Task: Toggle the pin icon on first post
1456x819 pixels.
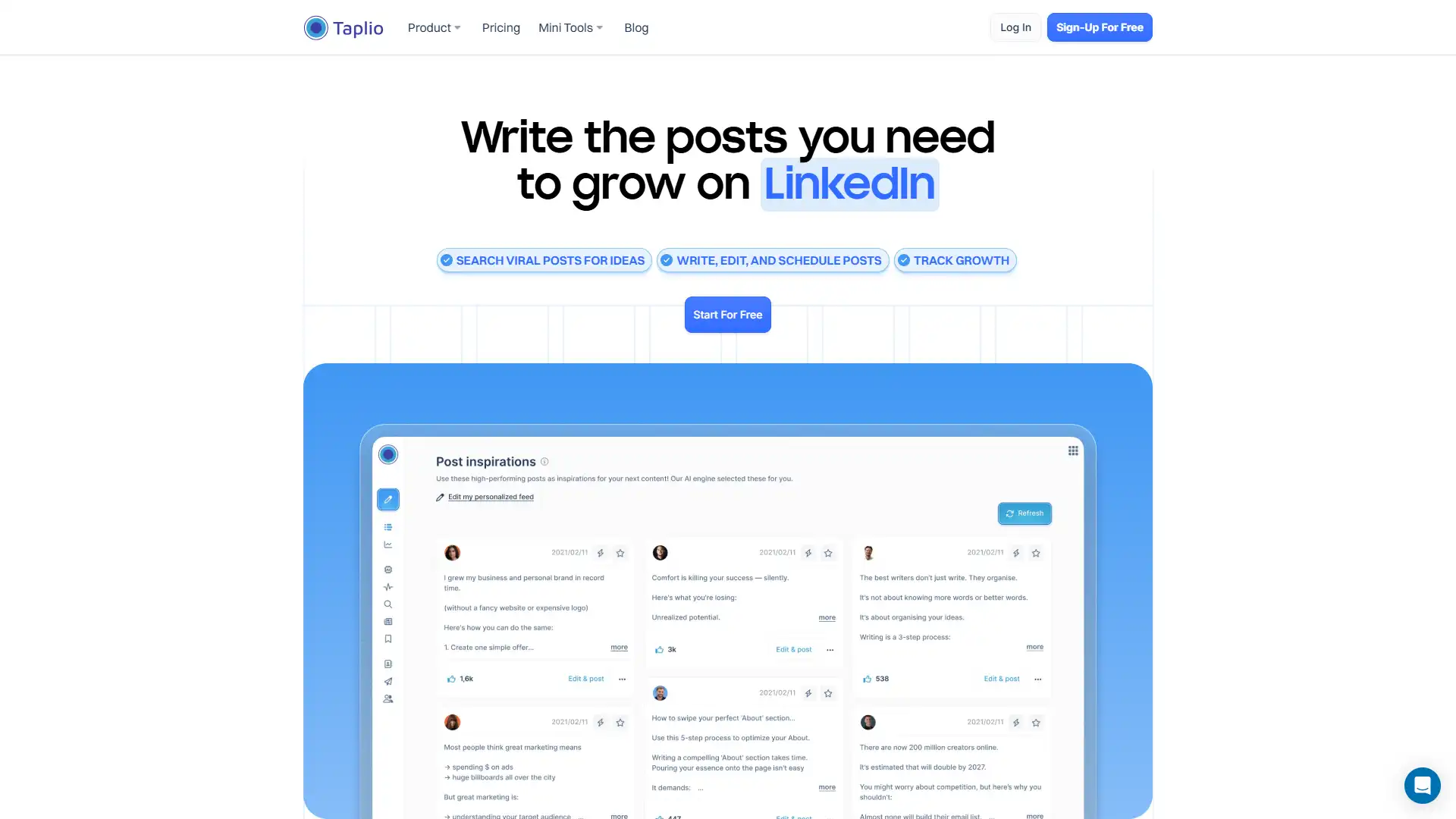Action: tap(601, 553)
